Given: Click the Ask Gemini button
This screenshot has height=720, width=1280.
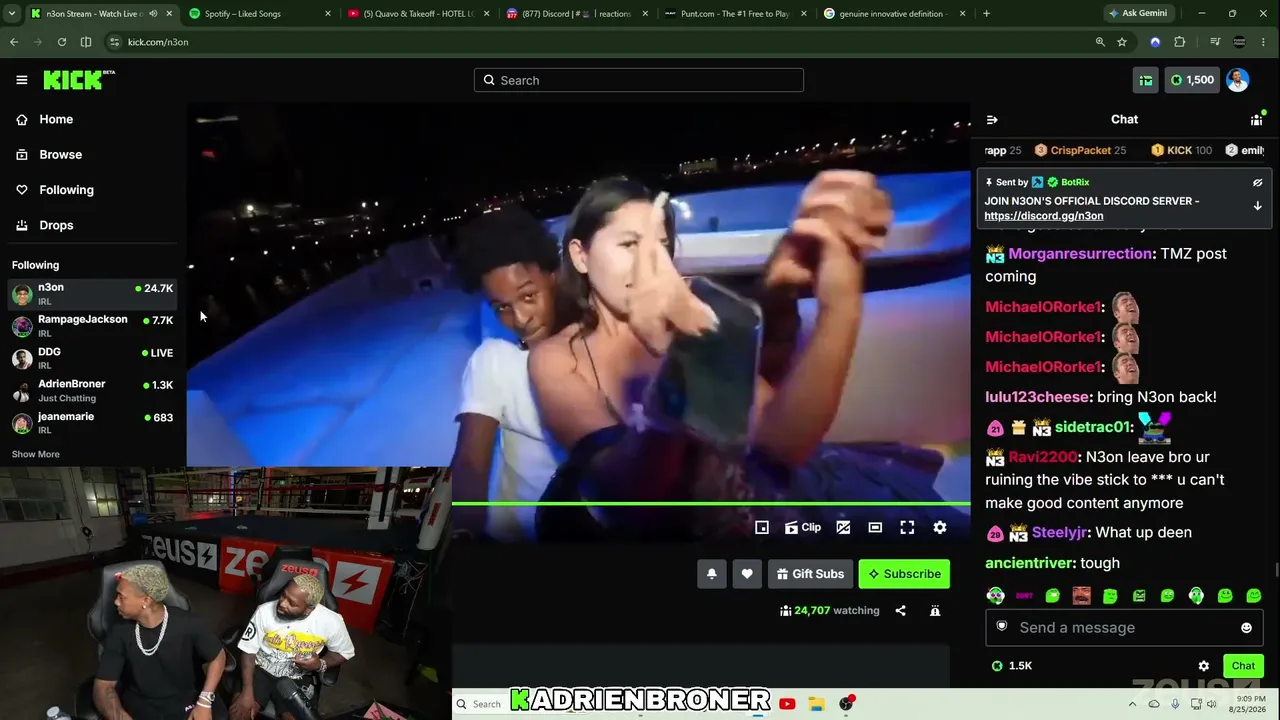Looking at the screenshot, I should click(1139, 14).
